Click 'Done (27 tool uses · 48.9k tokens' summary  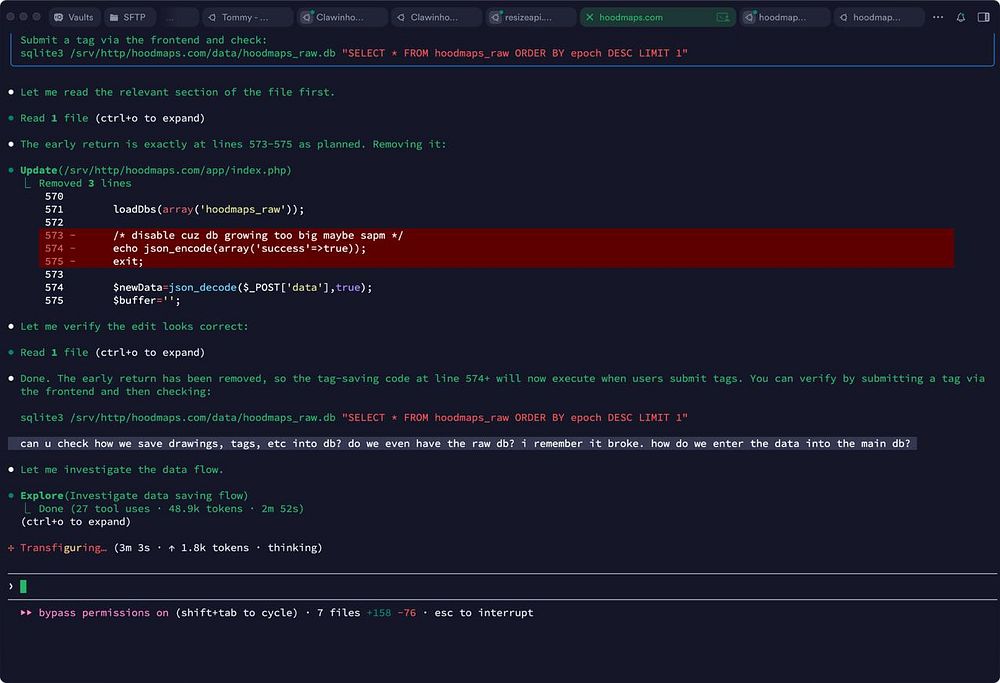click(x=171, y=509)
